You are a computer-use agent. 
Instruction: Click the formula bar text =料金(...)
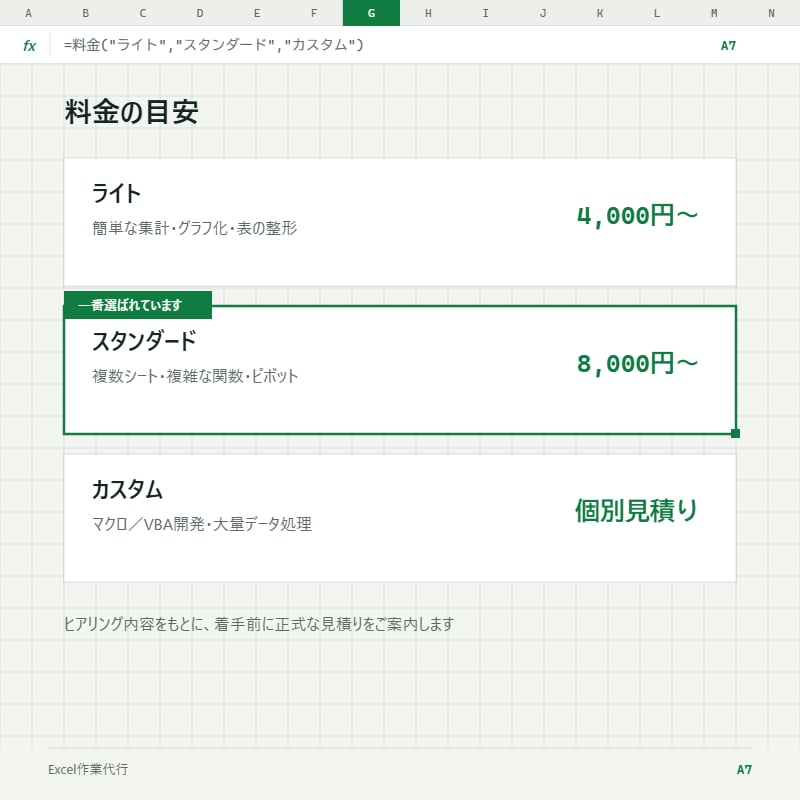[213, 45]
